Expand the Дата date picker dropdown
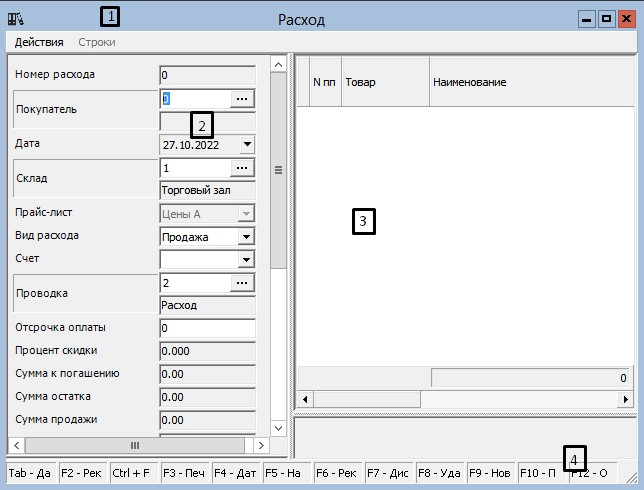644x490 pixels. 247,145
